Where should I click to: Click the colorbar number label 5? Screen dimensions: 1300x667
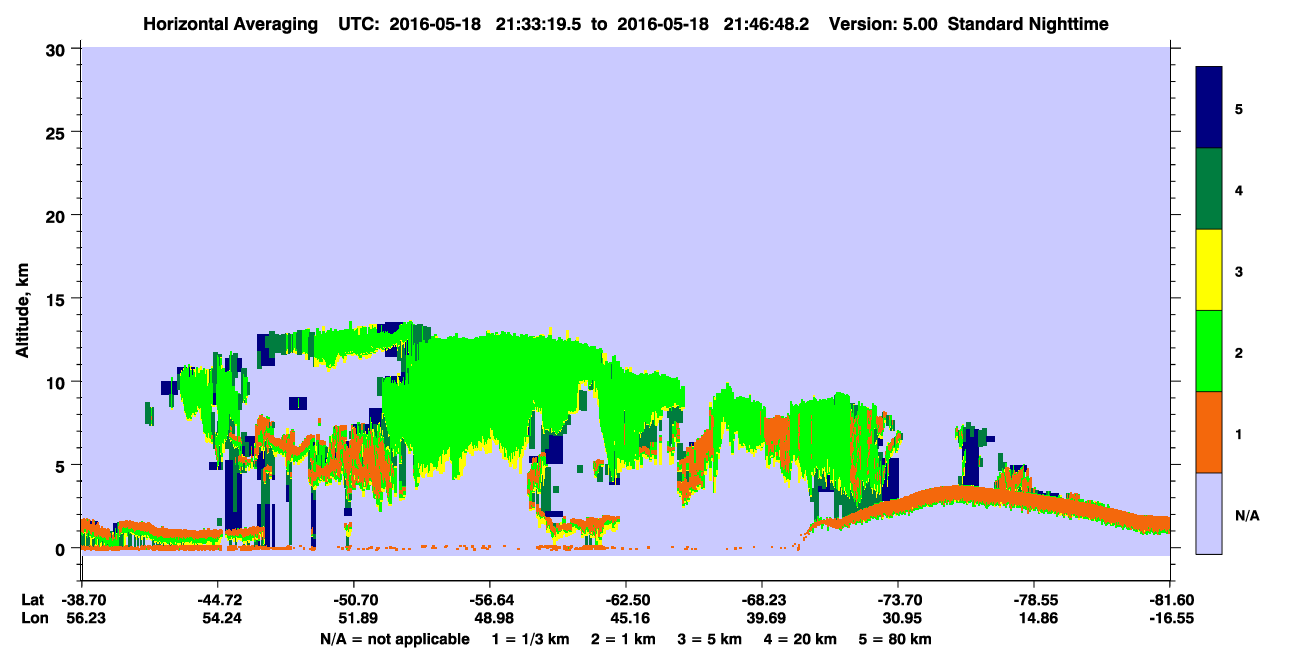point(1239,108)
